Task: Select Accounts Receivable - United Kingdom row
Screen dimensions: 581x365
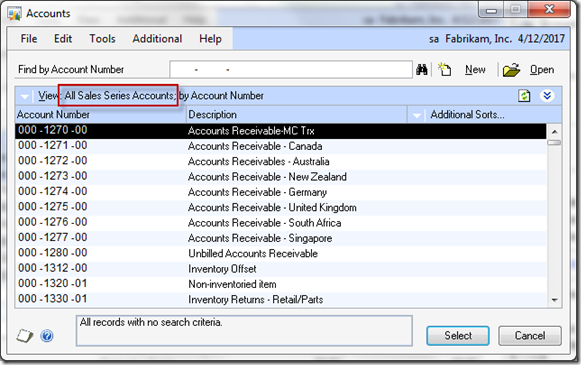Action: (280, 207)
